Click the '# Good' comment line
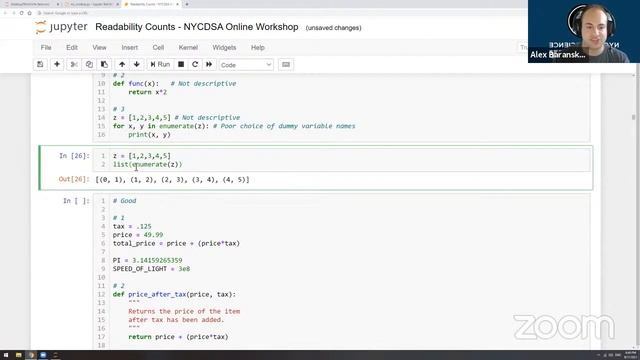 coord(124,201)
